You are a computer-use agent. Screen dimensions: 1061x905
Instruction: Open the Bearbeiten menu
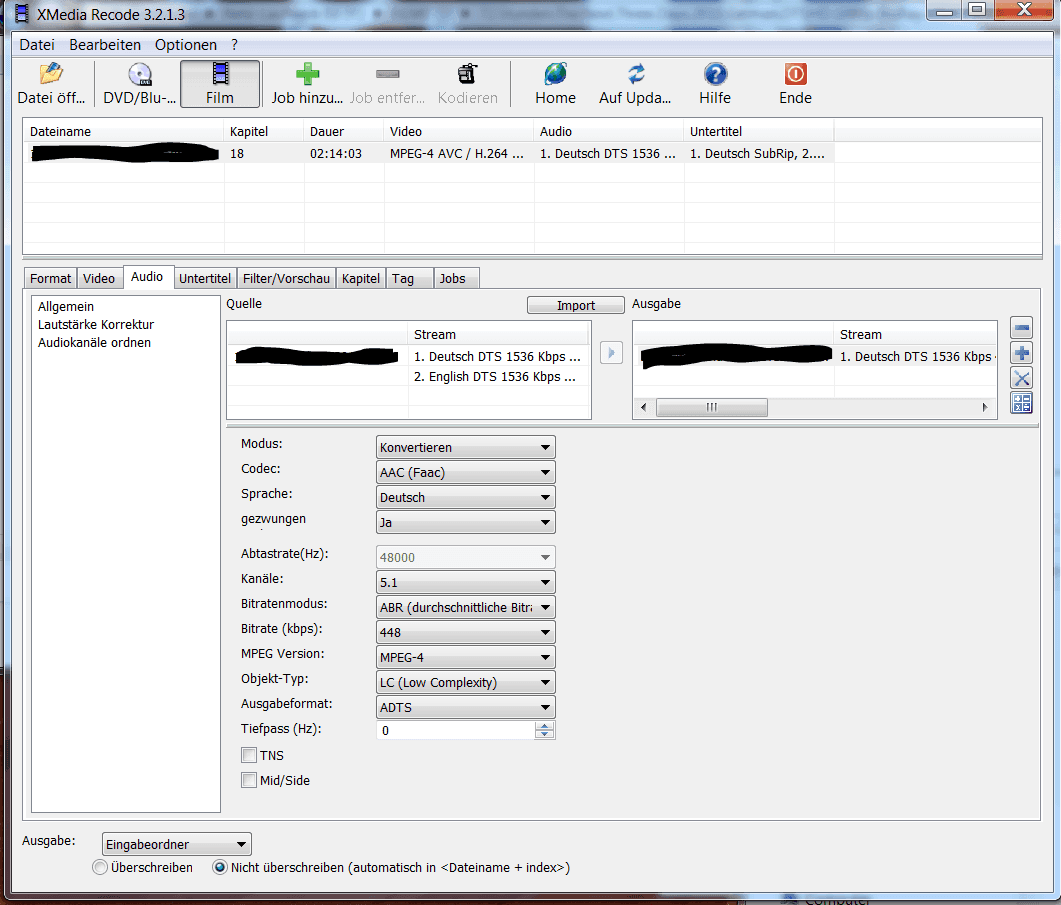[x=105, y=45]
